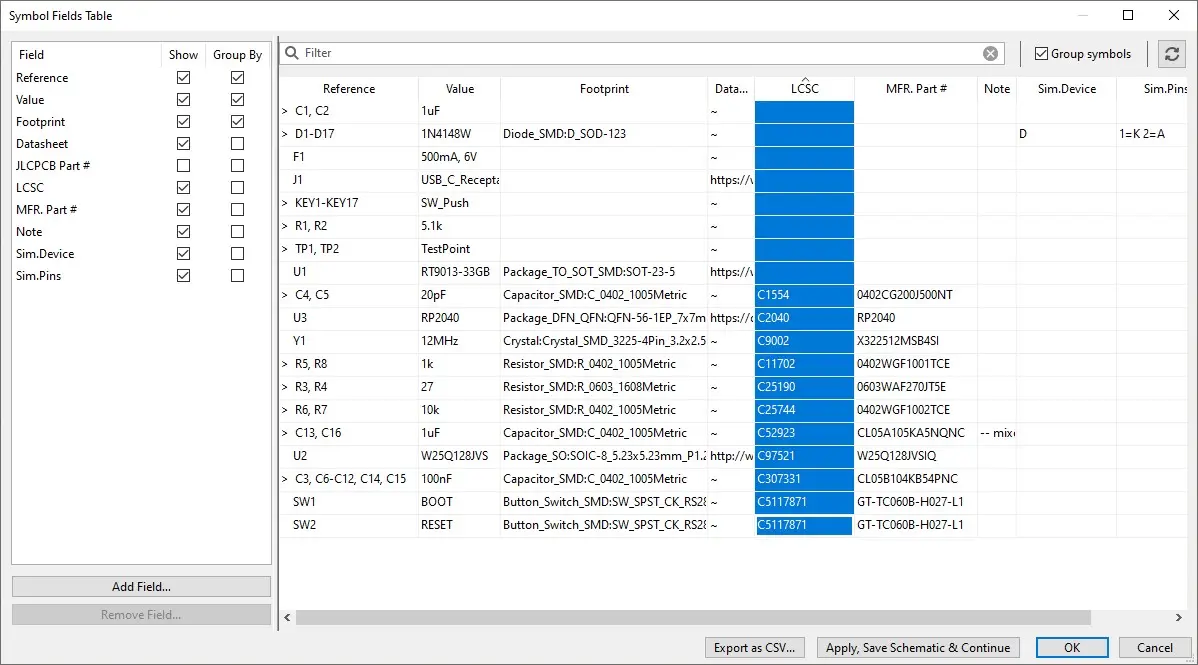This screenshot has width=1198, height=665.
Task: Expand the TP1, TP2 group row
Action: pos(285,249)
